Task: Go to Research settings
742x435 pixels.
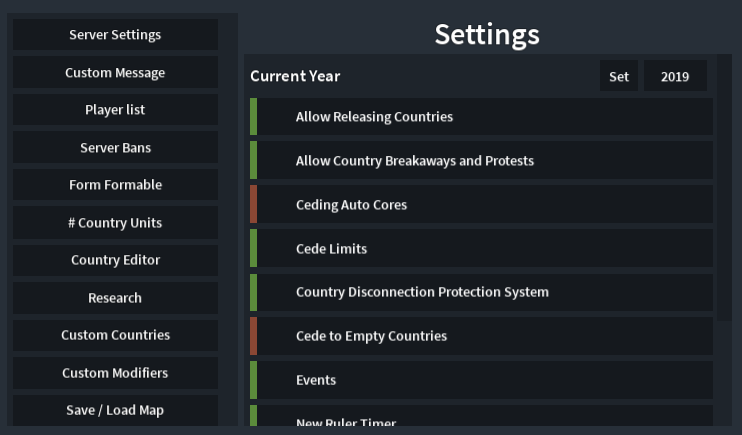Action: click(x=115, y=298)
